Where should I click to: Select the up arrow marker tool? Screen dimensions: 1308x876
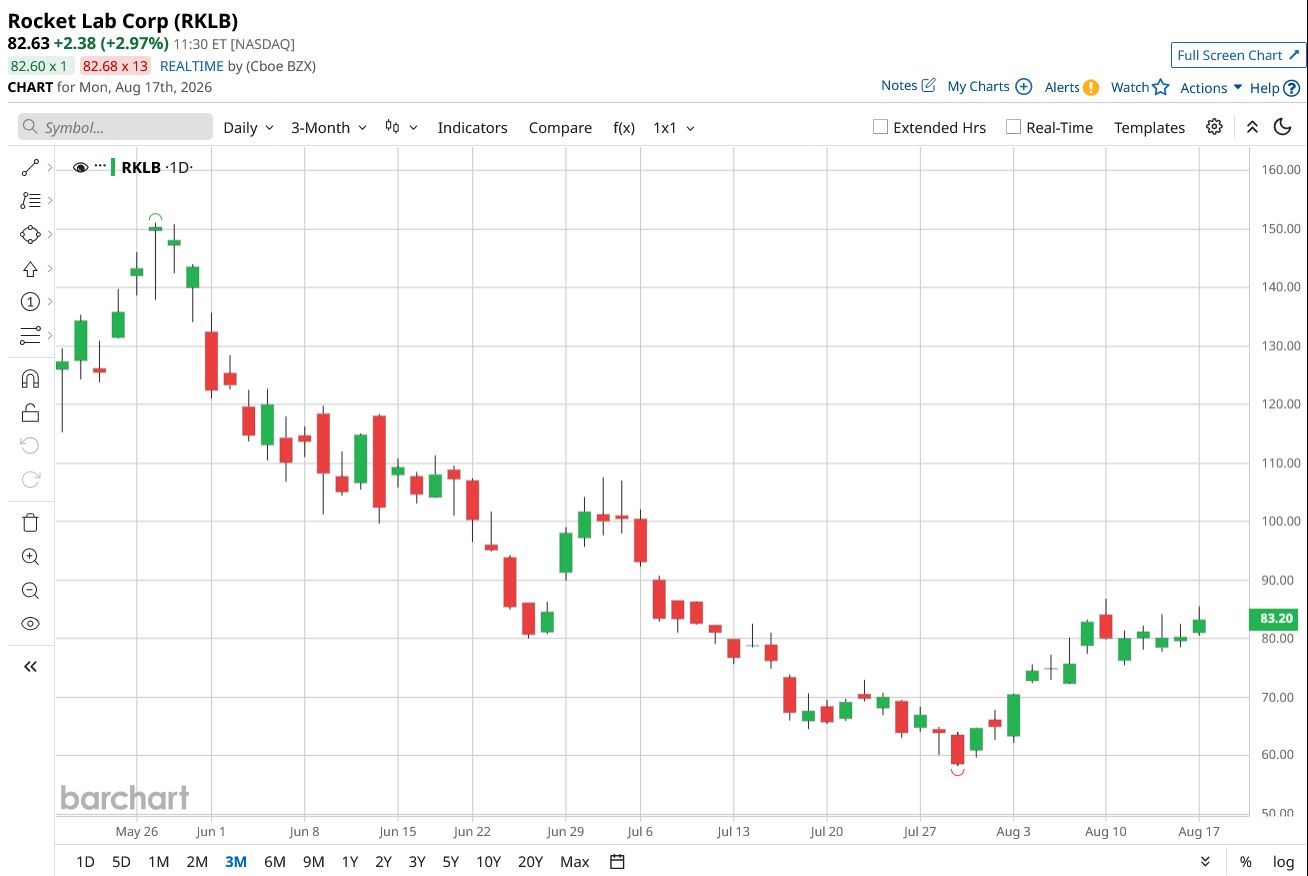30,269
